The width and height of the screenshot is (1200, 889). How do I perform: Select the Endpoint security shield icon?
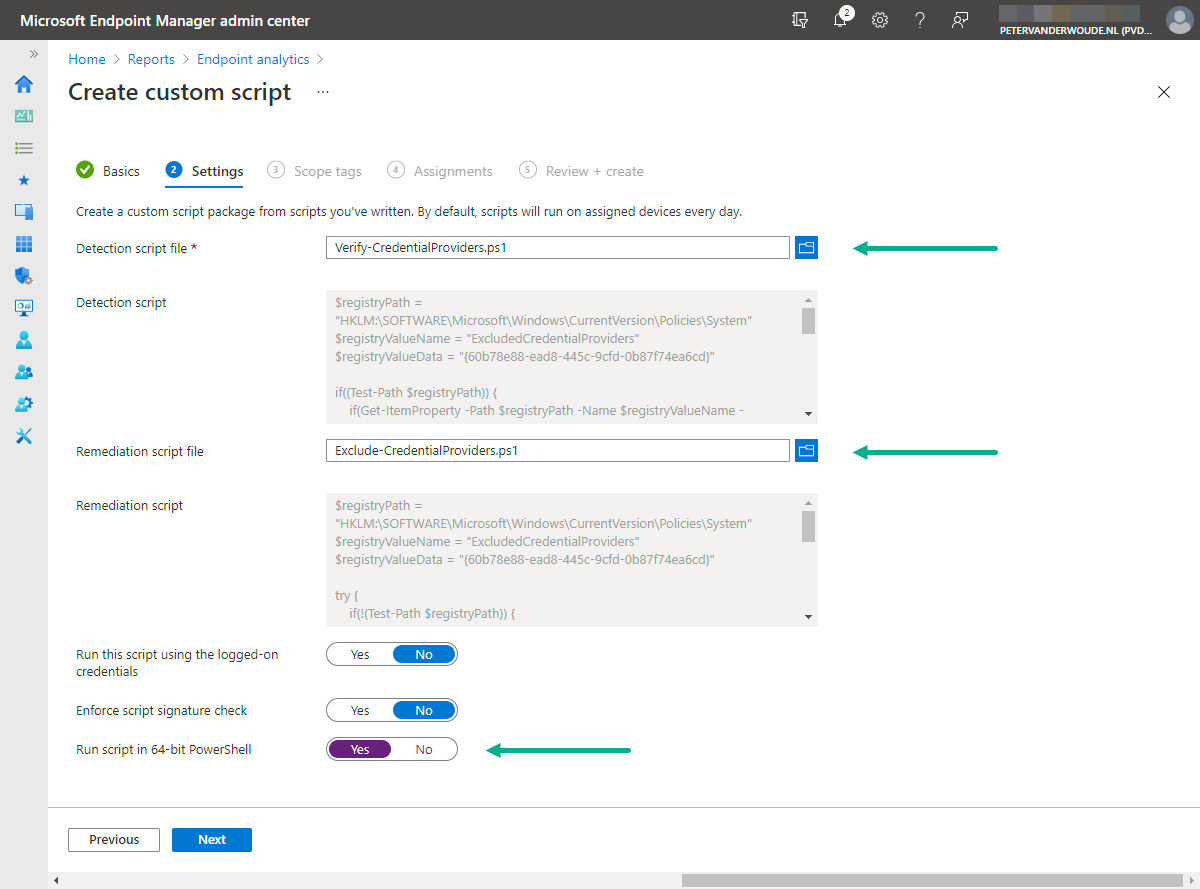pos(23,275)
